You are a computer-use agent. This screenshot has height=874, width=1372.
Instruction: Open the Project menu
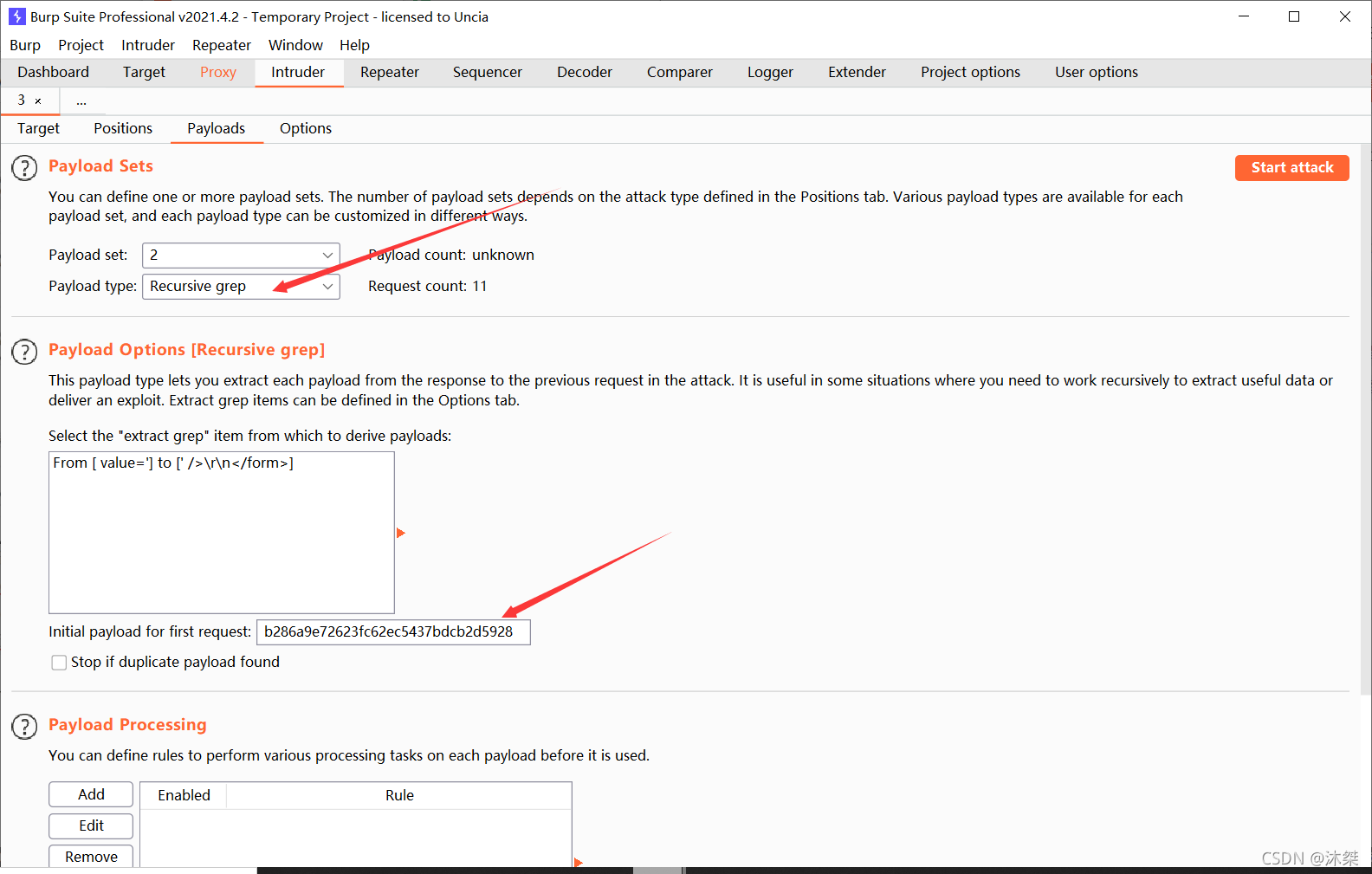(81, 45)
